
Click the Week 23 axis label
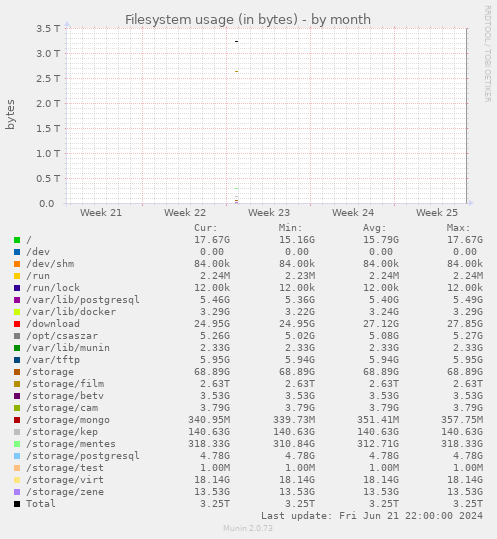(269, 213)
